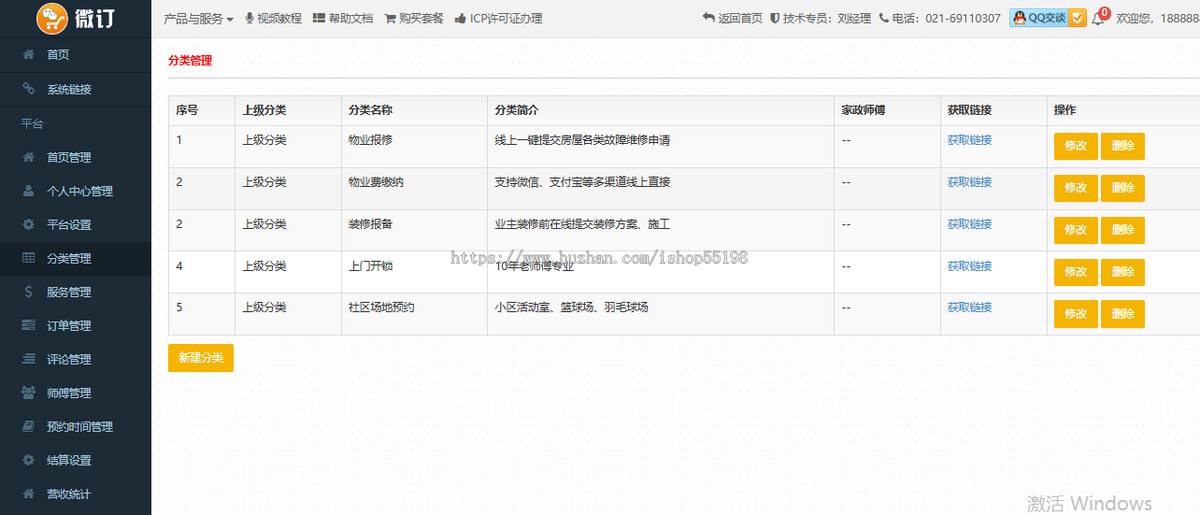Click the person icon beside 个人中心管理
The width and height of the screenshot is (1200, 515).
pos(28,191)
